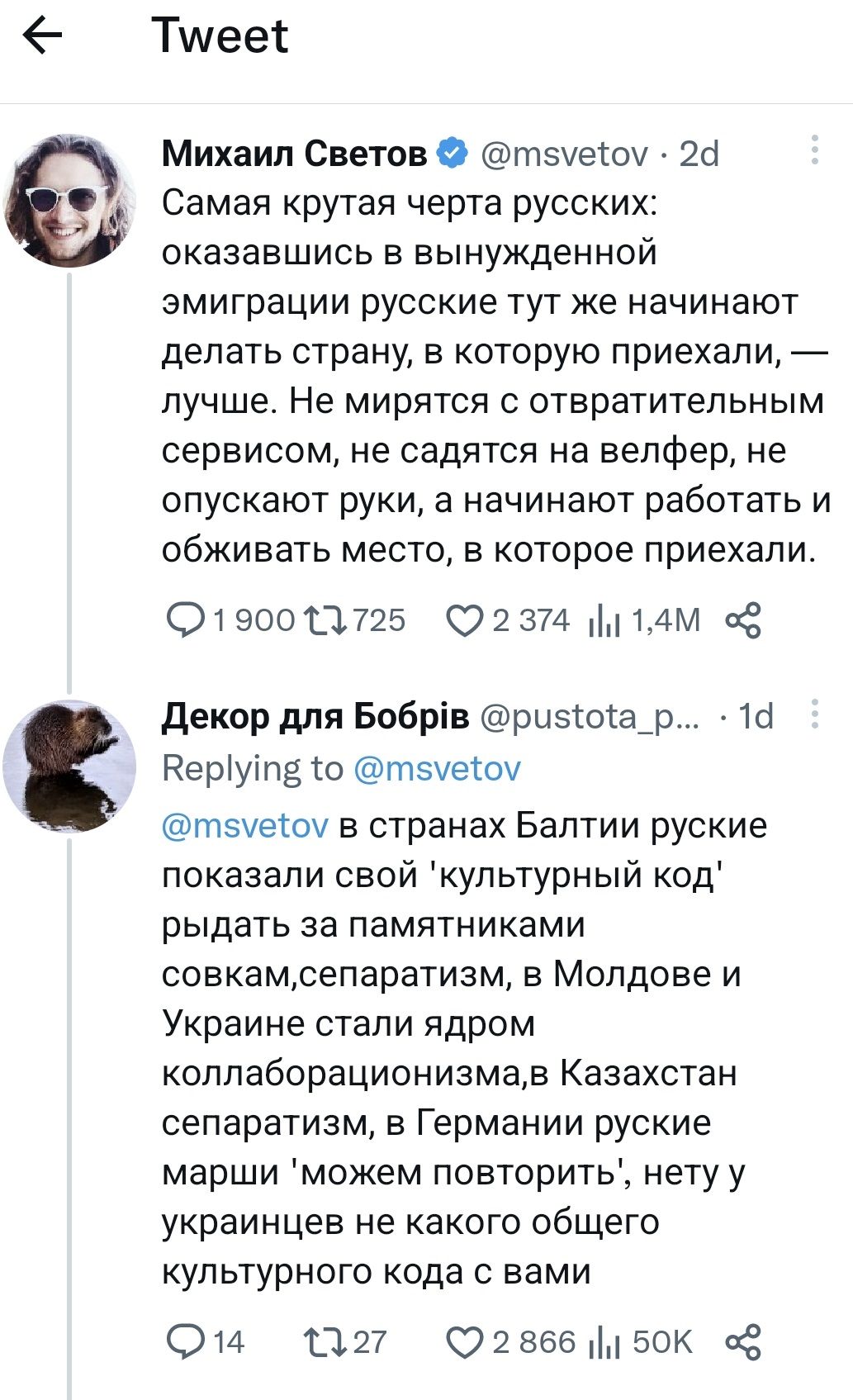Click the Михаил Светов display name
The image size is (853, 1400).
[x=294, y=154]
